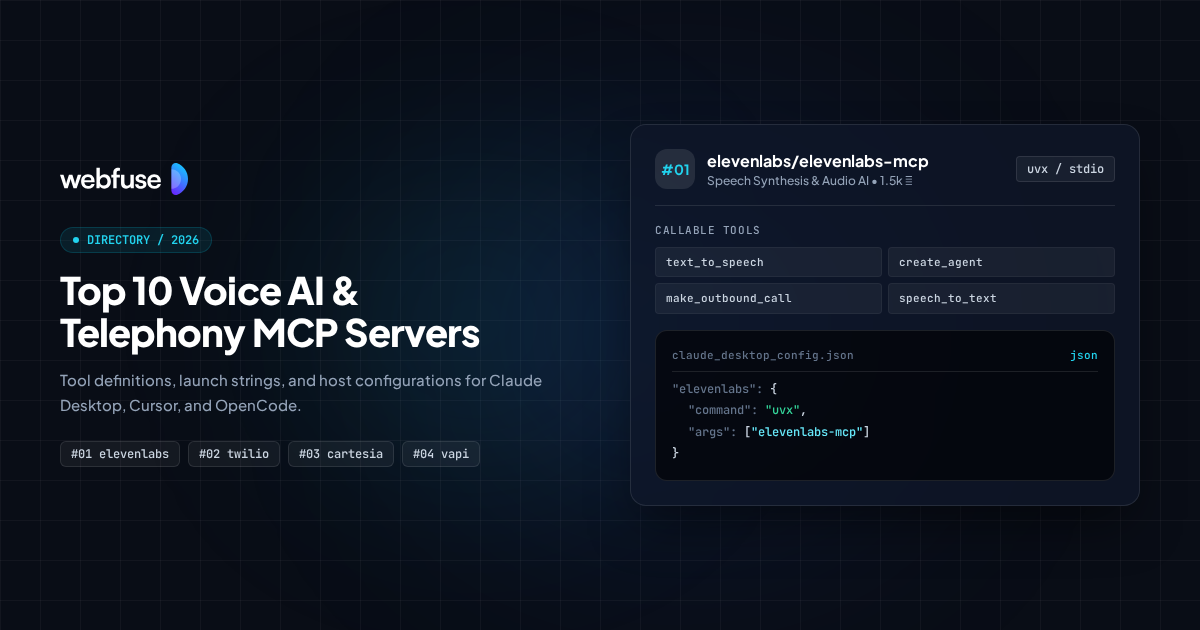Click the "elevenlabs": { code line
This screenshot has width=1200, height=630.
coord(725,388)
